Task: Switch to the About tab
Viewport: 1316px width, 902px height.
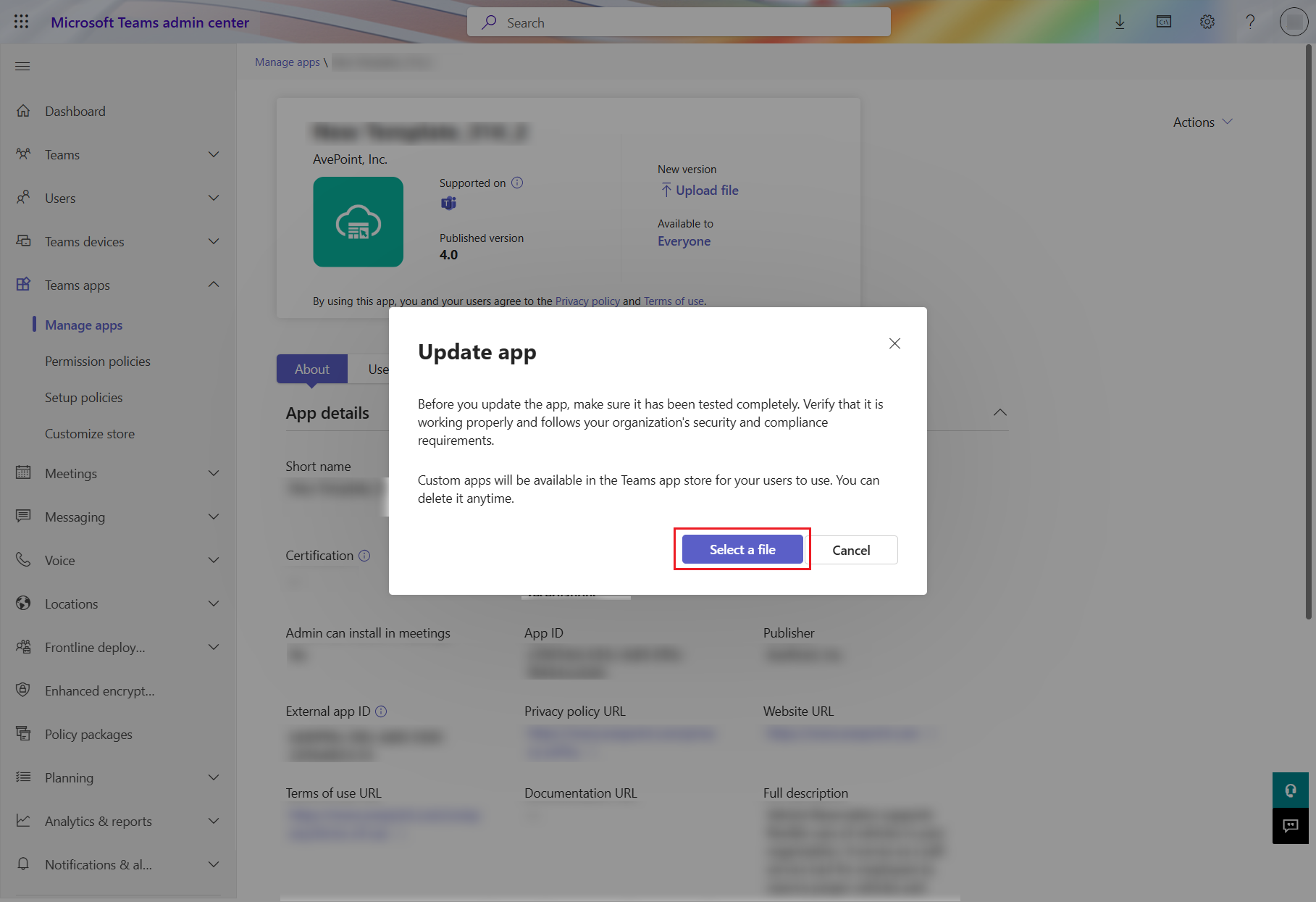Action: [x=311, y=369]
